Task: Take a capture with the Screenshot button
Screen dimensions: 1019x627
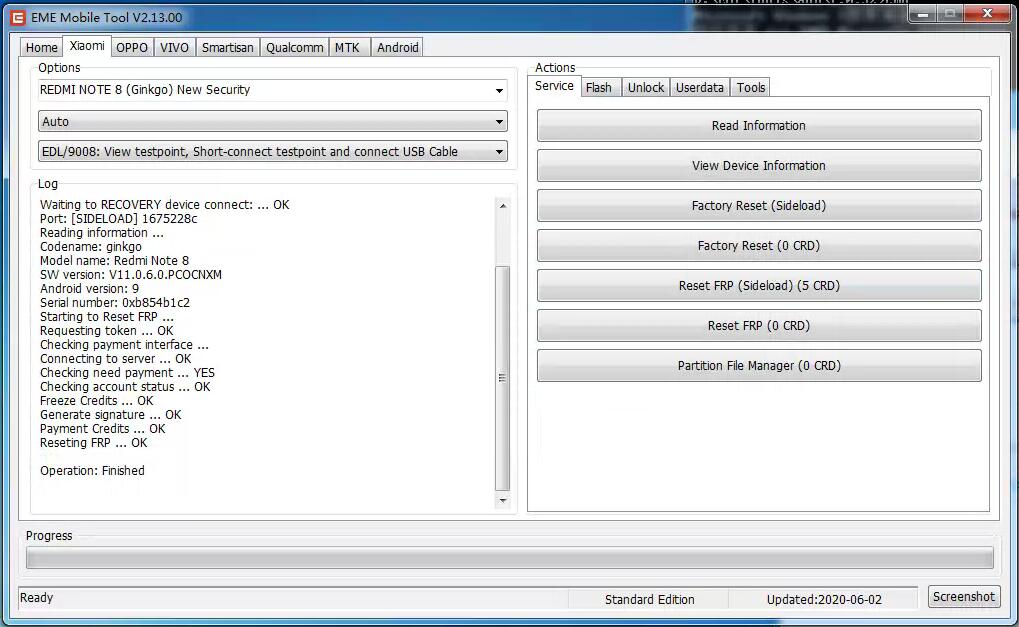Action: pyautogui.click(x=964, y=596)
